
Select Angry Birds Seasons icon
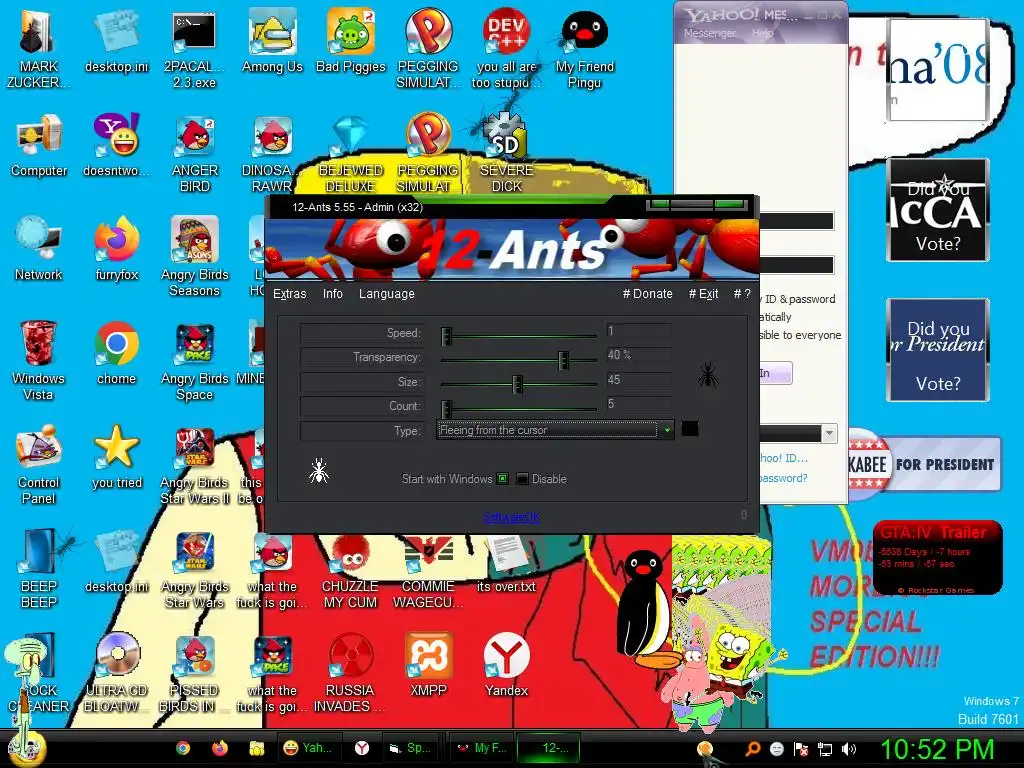195,256
